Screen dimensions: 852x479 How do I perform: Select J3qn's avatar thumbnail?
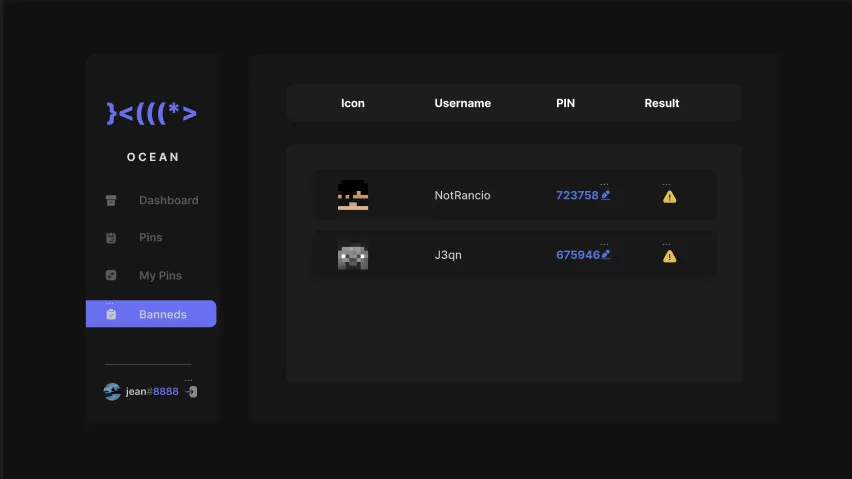point(353,256)
